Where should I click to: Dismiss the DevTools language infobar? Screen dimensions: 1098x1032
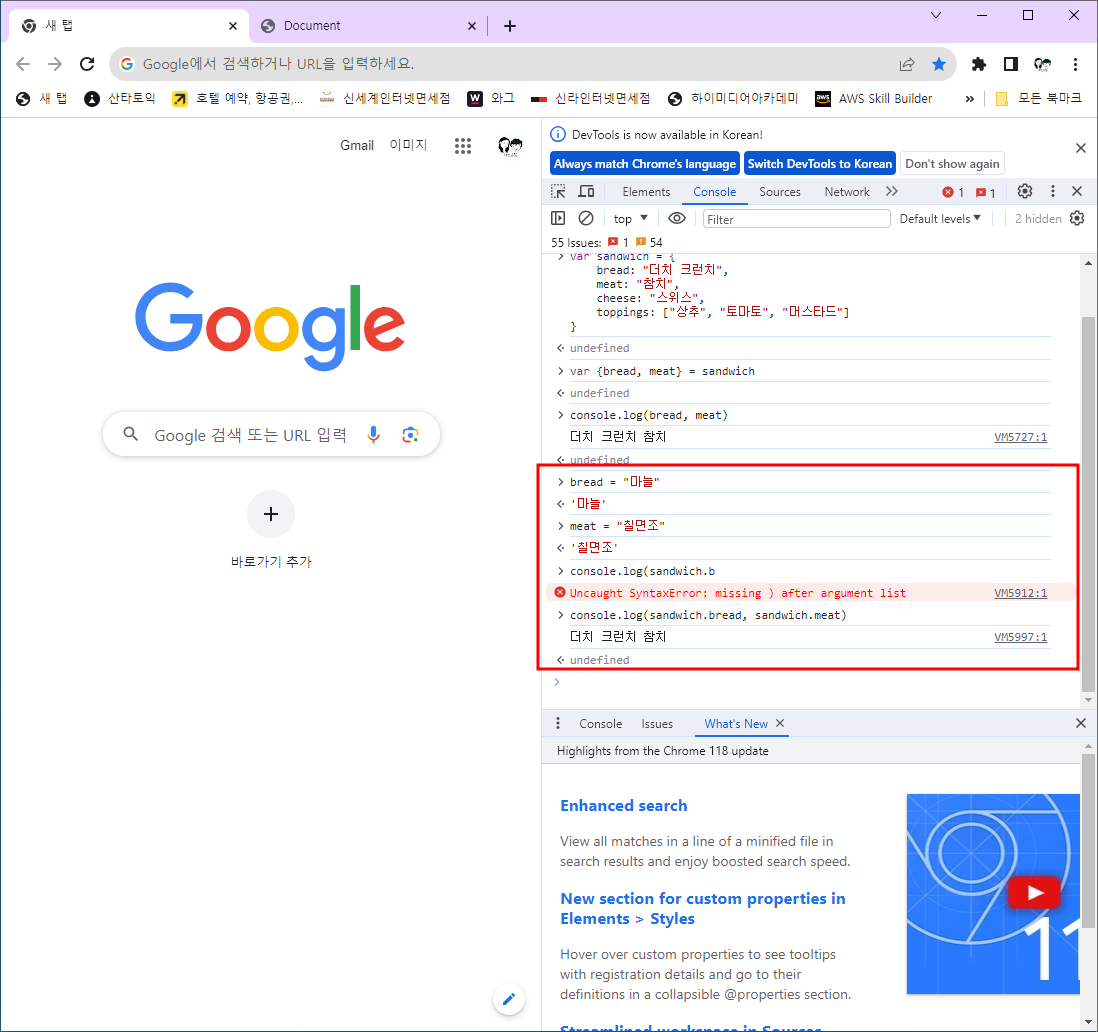tap(1080, 148)
